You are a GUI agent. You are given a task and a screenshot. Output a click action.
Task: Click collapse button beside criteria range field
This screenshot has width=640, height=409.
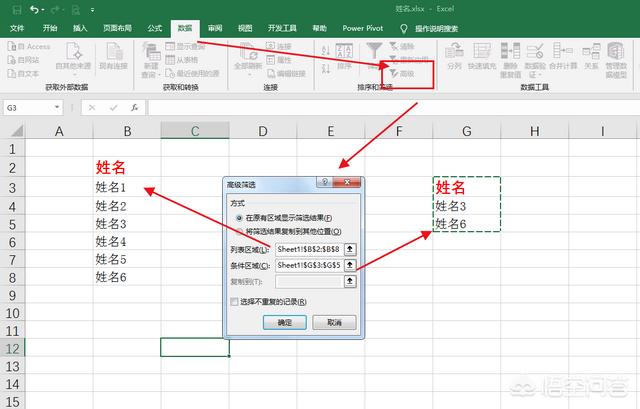coord(350,265)
